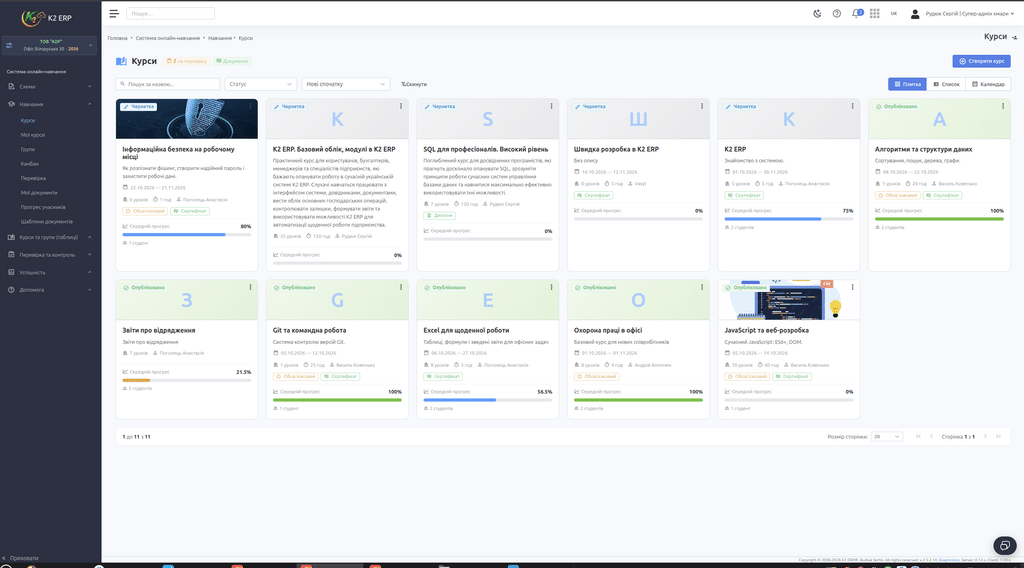Open the apps grid icon
The width and height of the screenshot is (1024, 568).
pos(874,13)
